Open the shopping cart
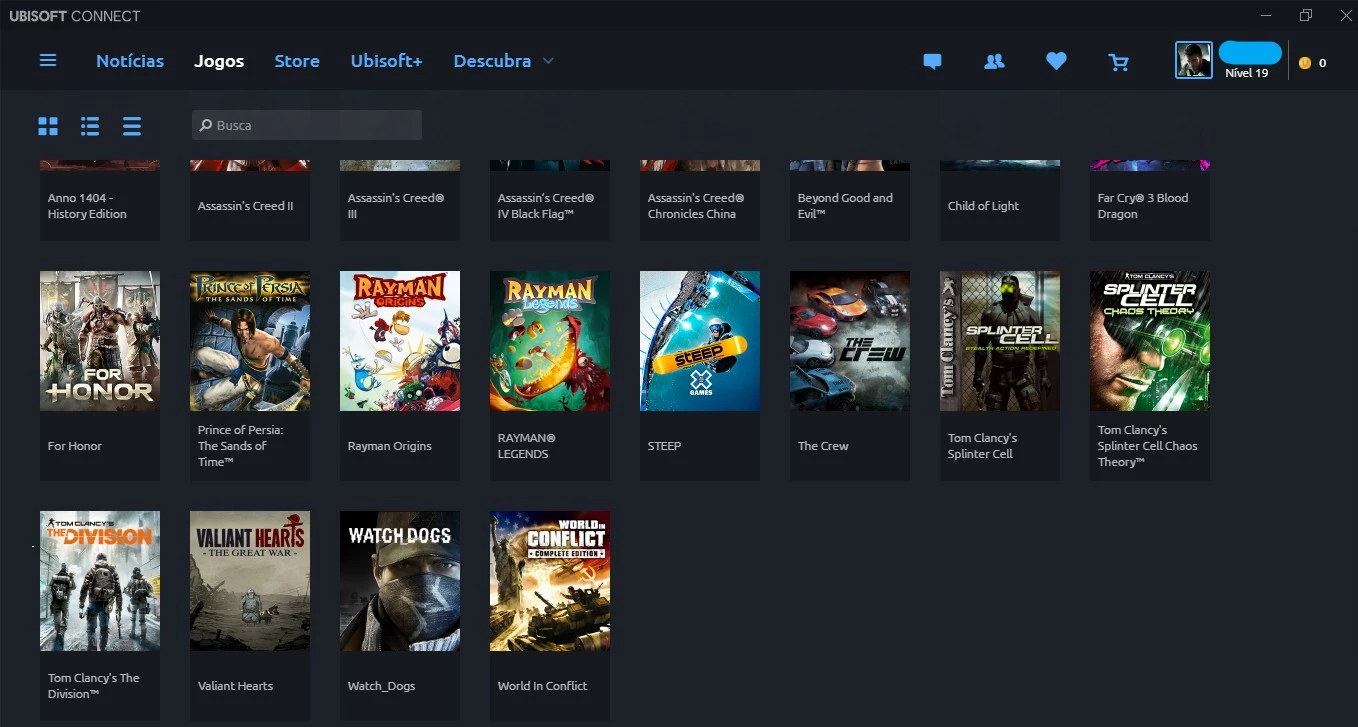Viewport: 1358px width, 727px height. click(x=1119, y=62)
